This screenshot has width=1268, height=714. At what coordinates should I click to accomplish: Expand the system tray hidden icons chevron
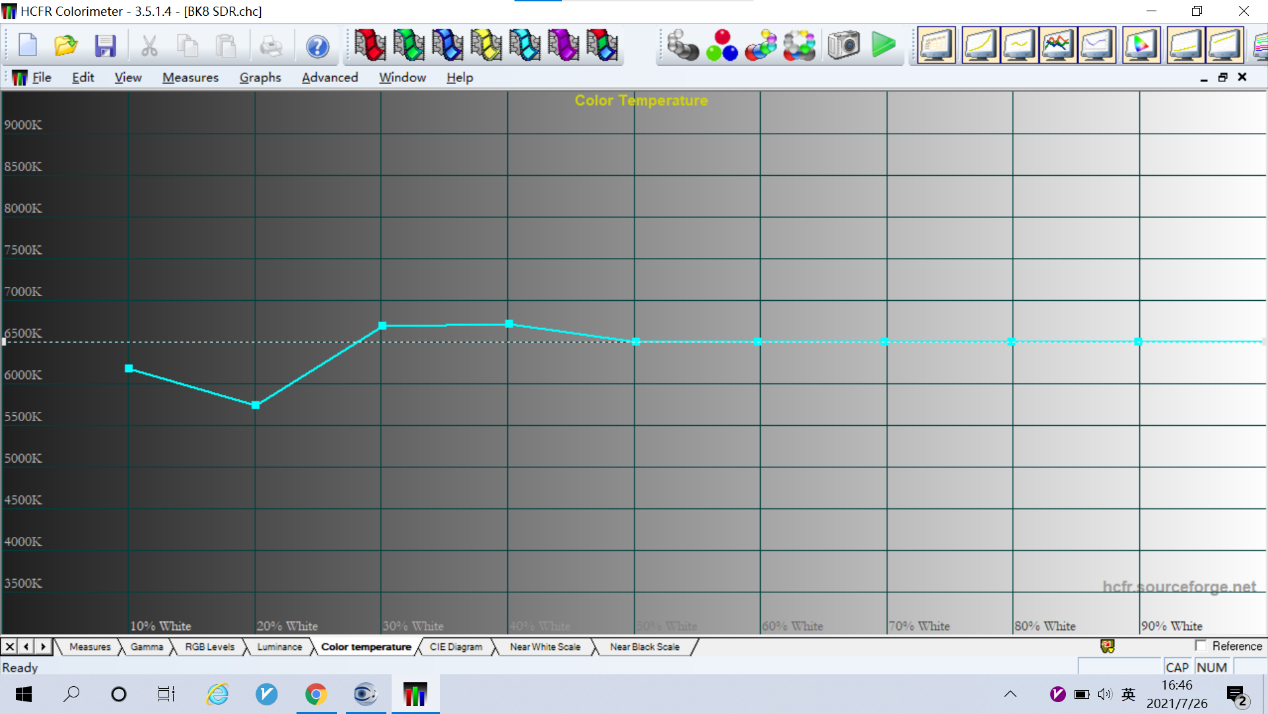pyautogui.click(x=1010, y=694)
